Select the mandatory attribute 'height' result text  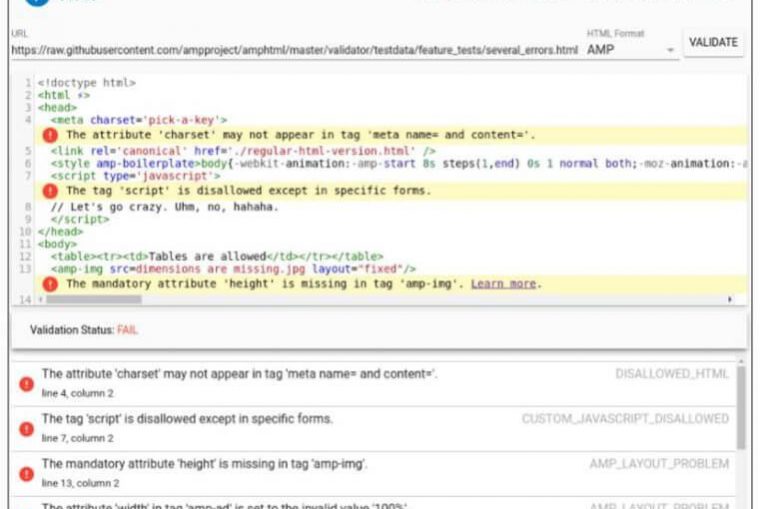point(204,464)
